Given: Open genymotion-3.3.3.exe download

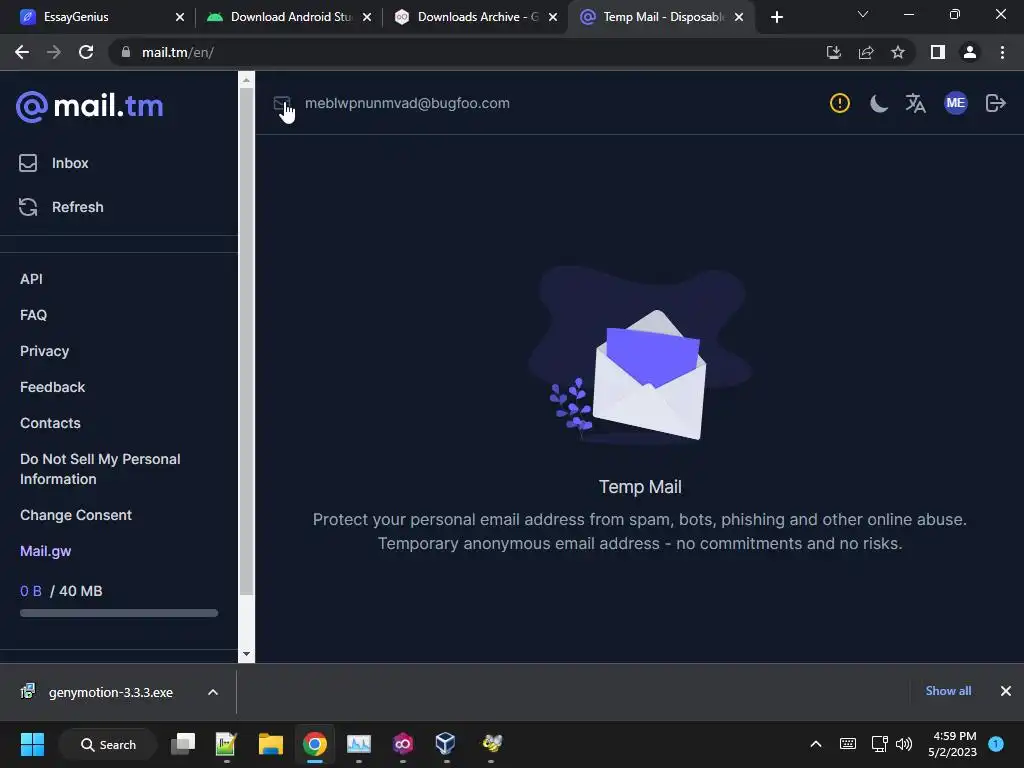Looking at the screenshot, I should coord(110,692).
